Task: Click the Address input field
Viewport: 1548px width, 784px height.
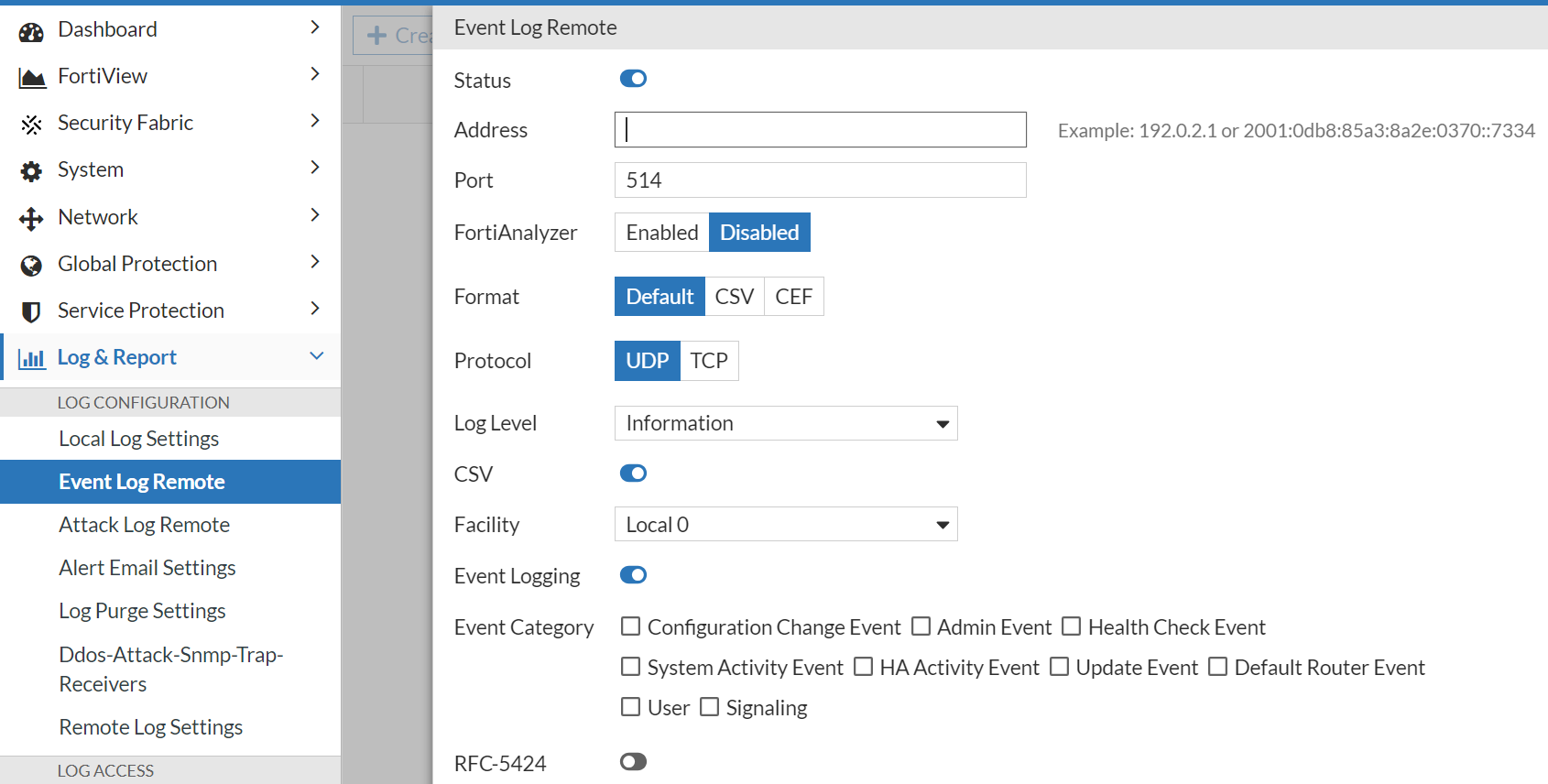Action: tap(820, 130)
